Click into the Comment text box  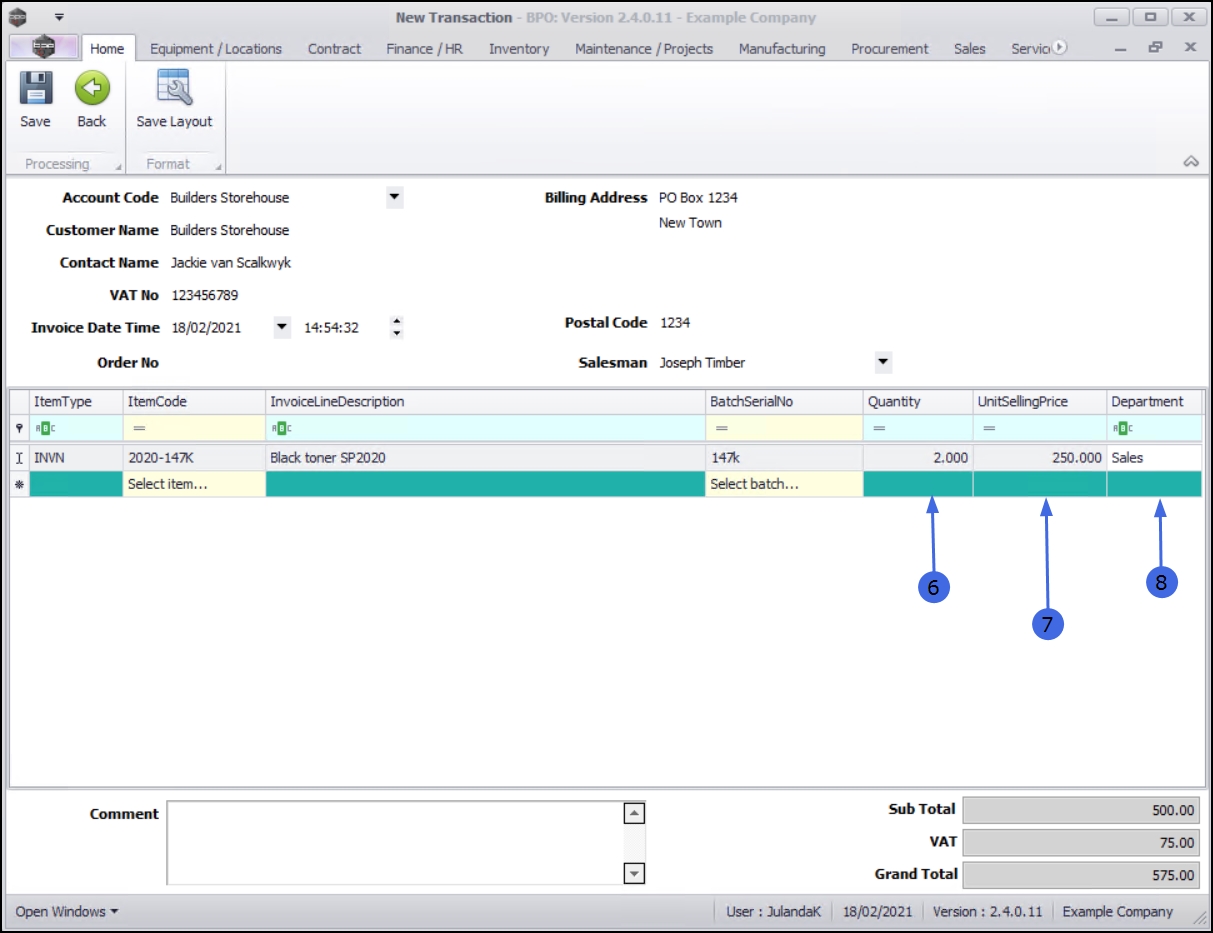395,842
